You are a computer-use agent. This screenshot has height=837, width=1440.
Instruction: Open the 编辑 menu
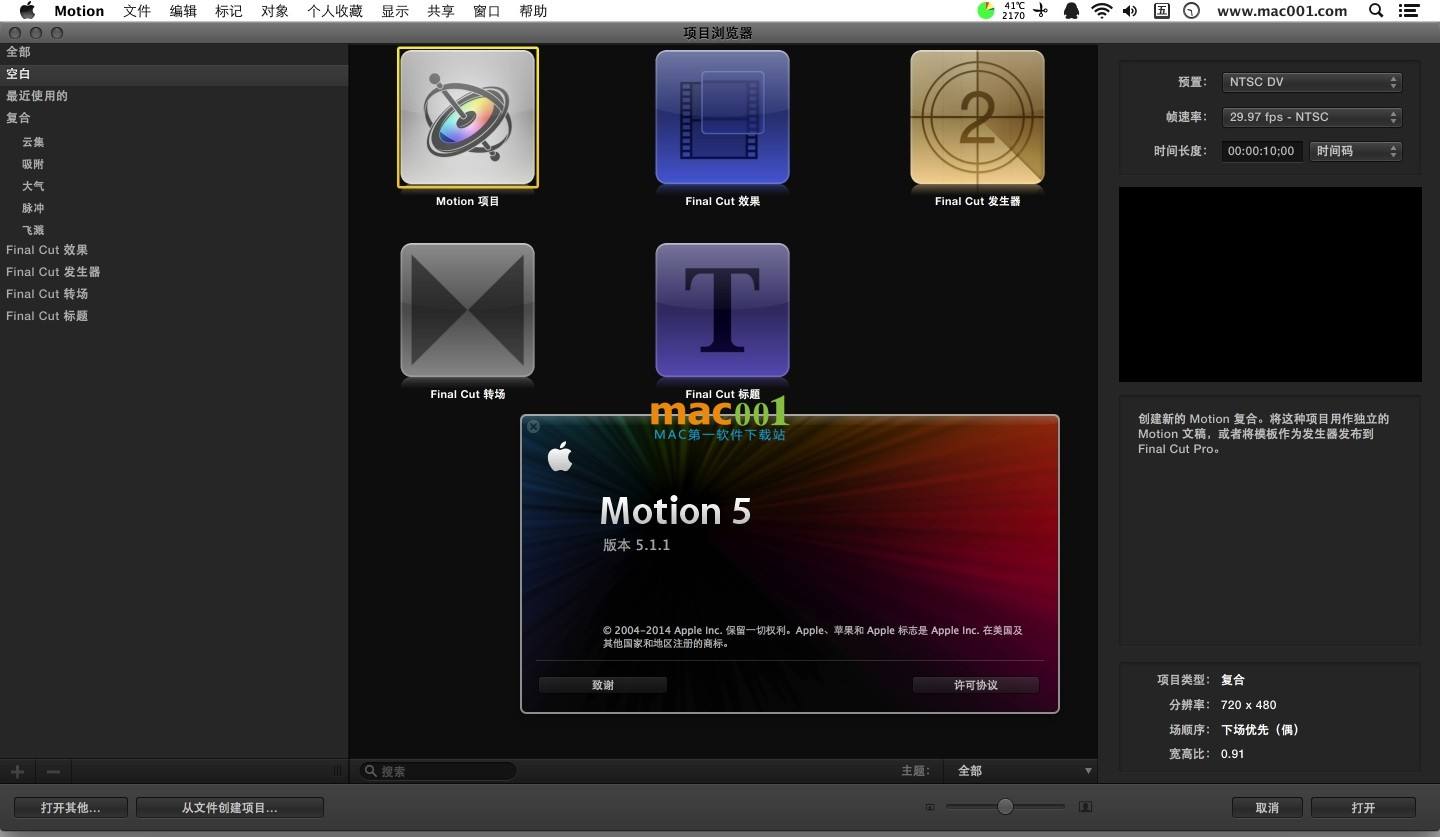183,11
